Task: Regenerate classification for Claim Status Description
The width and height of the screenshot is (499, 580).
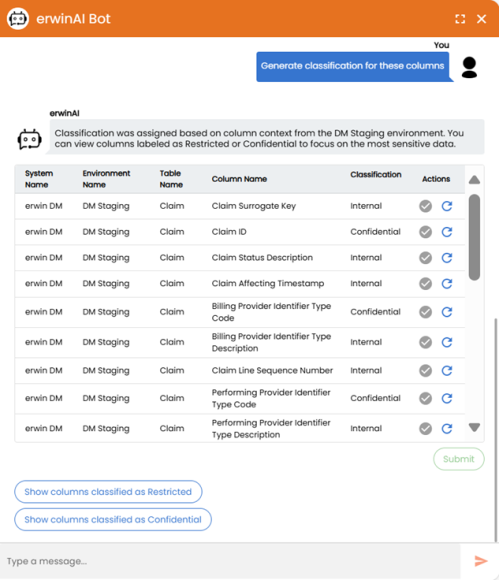Action: 447,258
